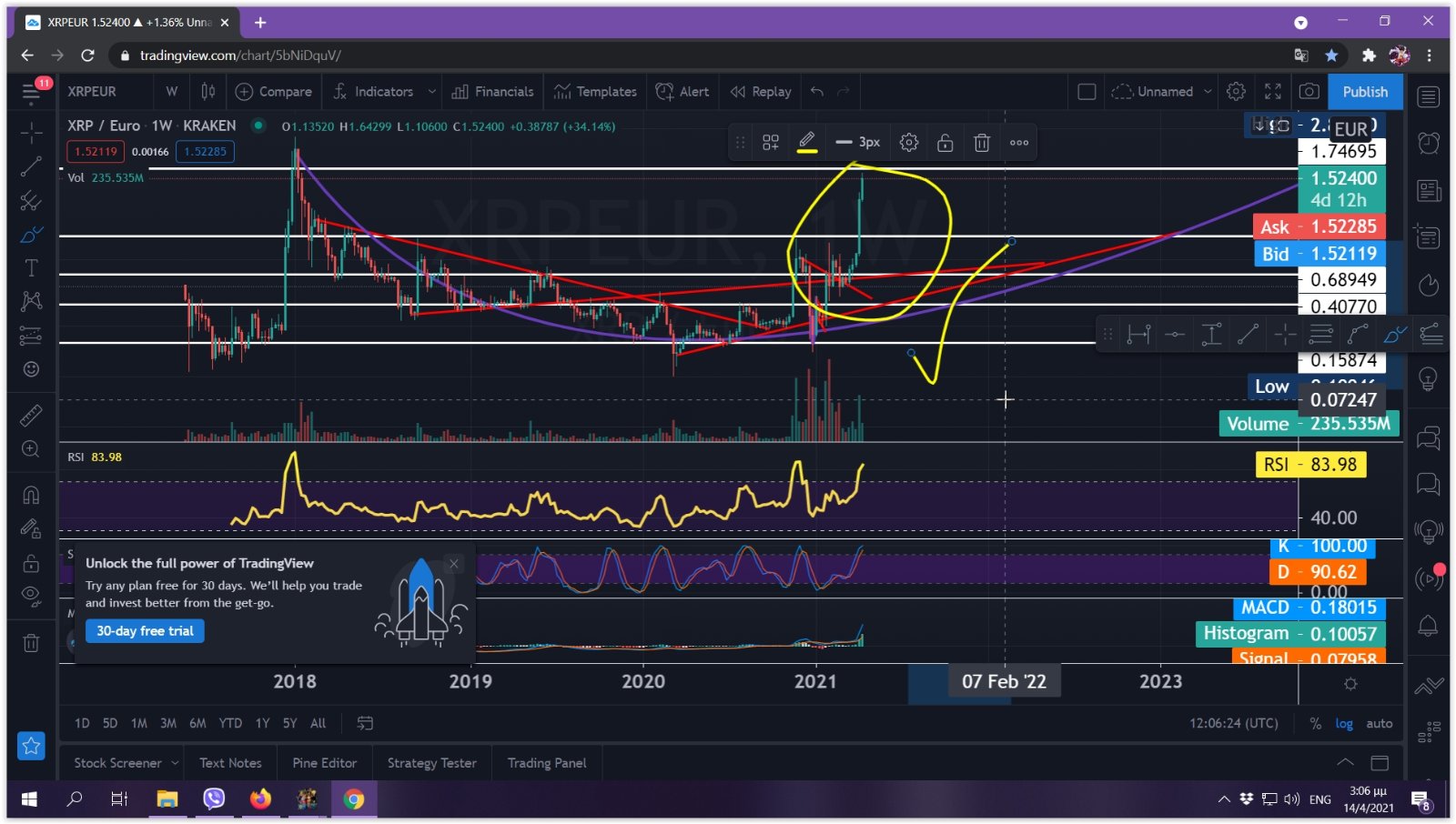Toggle lock all drawing tools

31,563
